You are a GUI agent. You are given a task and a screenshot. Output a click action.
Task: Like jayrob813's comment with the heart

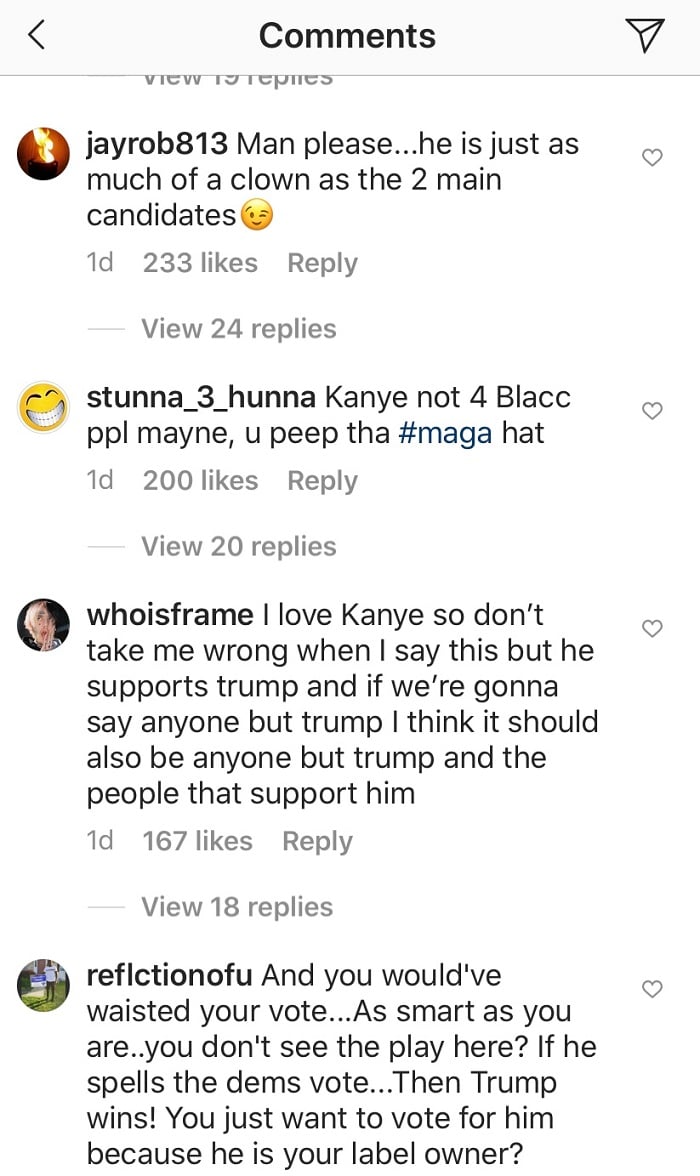coord(652,157)
